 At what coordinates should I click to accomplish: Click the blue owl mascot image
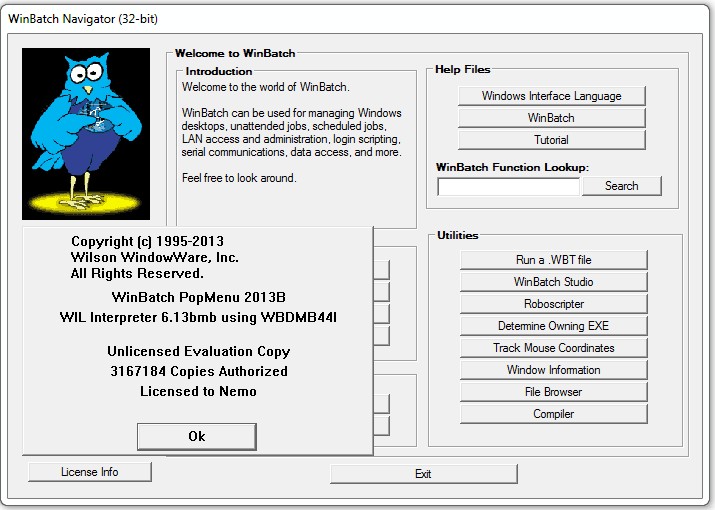pyautogui.click(x=86, y=134)
